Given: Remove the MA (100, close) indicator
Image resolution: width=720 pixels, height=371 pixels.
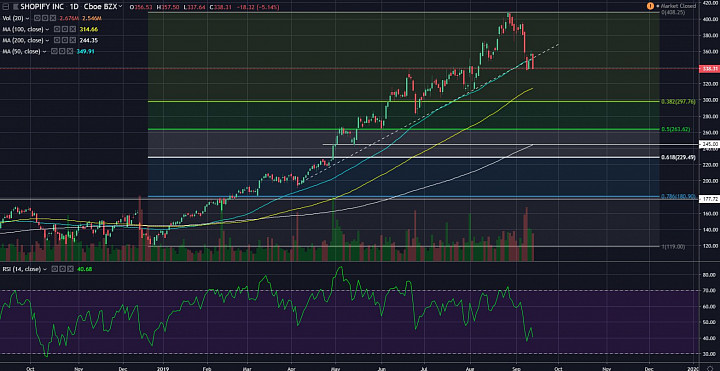Looking at the screenshot, I should coord(73,29).
